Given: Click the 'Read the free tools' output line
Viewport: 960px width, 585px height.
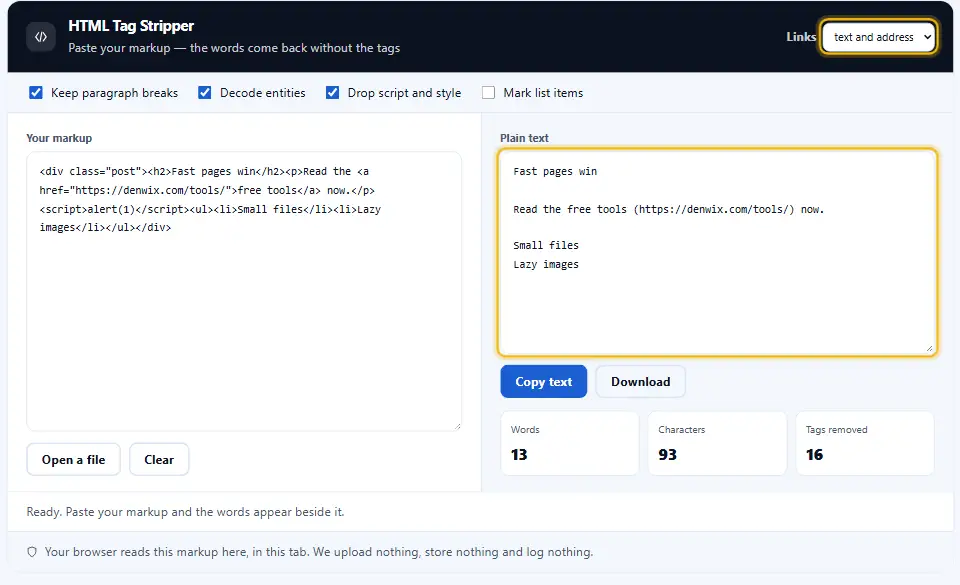Looking at the screenshot, I should (x=669, y=209).
